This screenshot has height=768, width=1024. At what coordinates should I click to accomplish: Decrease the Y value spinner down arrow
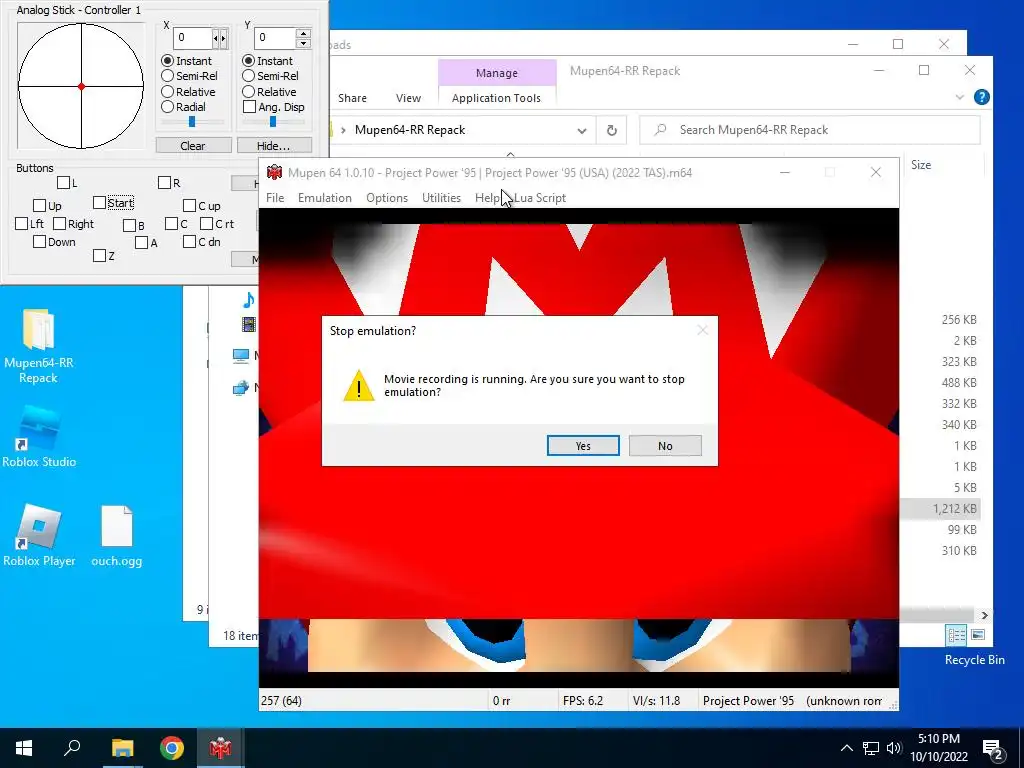tap(303, 43)
